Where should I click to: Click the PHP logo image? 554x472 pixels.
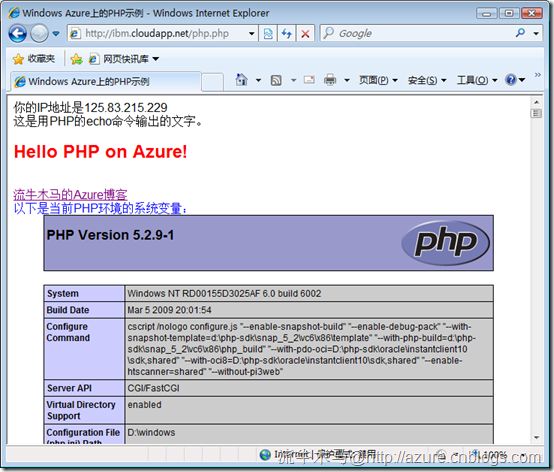(x=446, y=243)
